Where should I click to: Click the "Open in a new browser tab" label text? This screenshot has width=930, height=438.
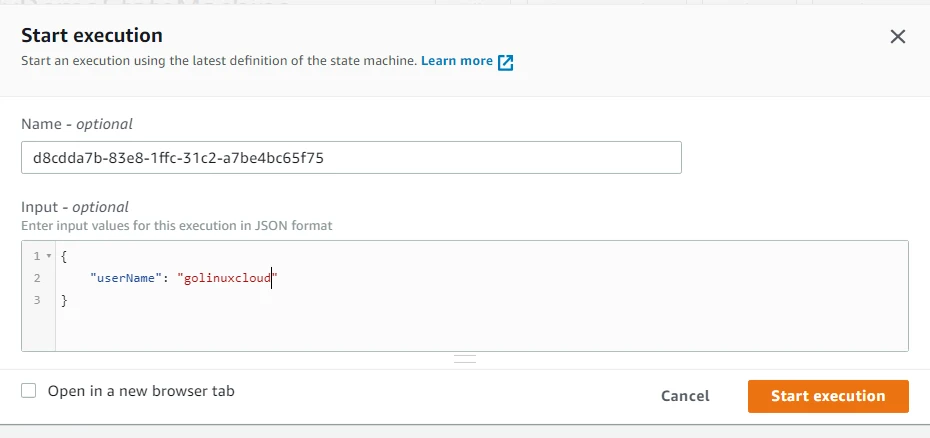click(141, 391)
